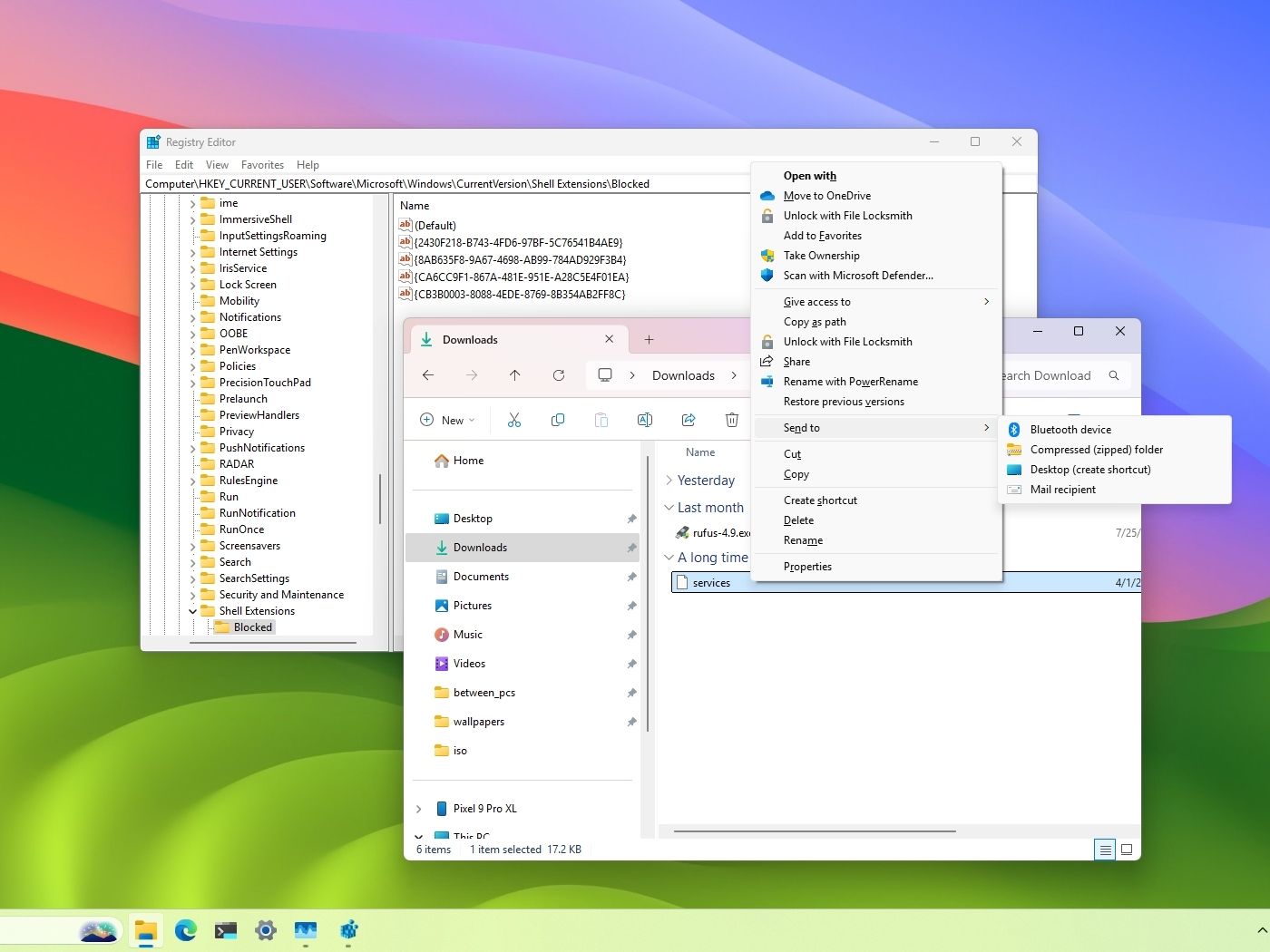Viewport: 1270px width, 952px height.
Task: Click the Cut scissors icon in Explorer toolbar
Action: coord(514,420)
